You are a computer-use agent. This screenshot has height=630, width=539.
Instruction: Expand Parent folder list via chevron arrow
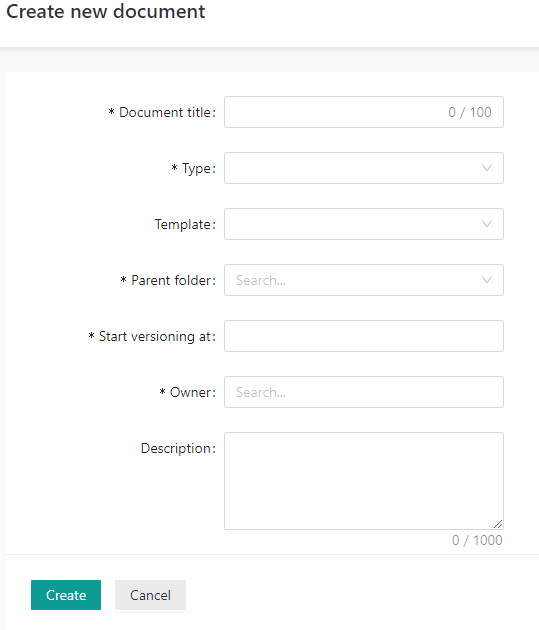click(487, 280)
